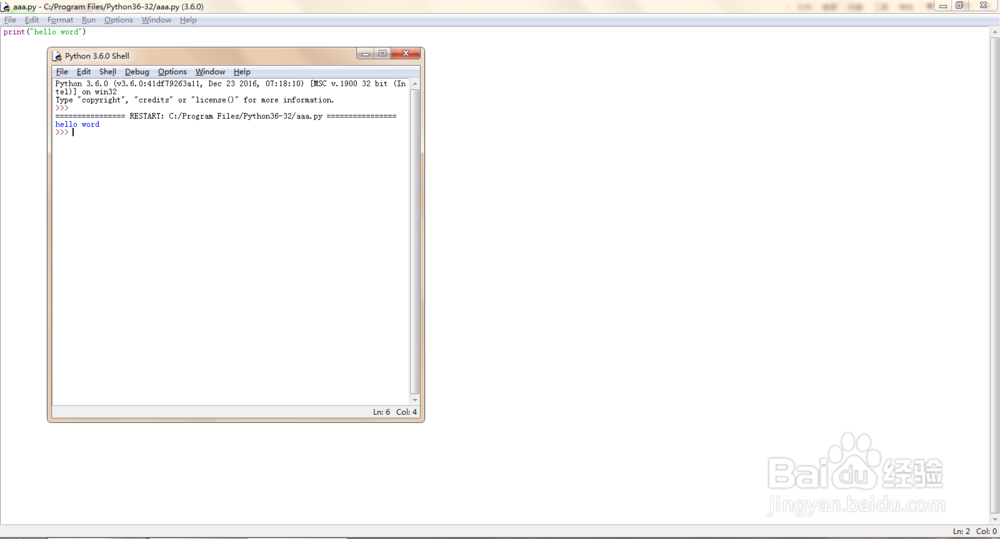Open Edit menu in aaa.py editor window
The width and height of the screenshot is (1000, 539).
(x=32, y=20)
